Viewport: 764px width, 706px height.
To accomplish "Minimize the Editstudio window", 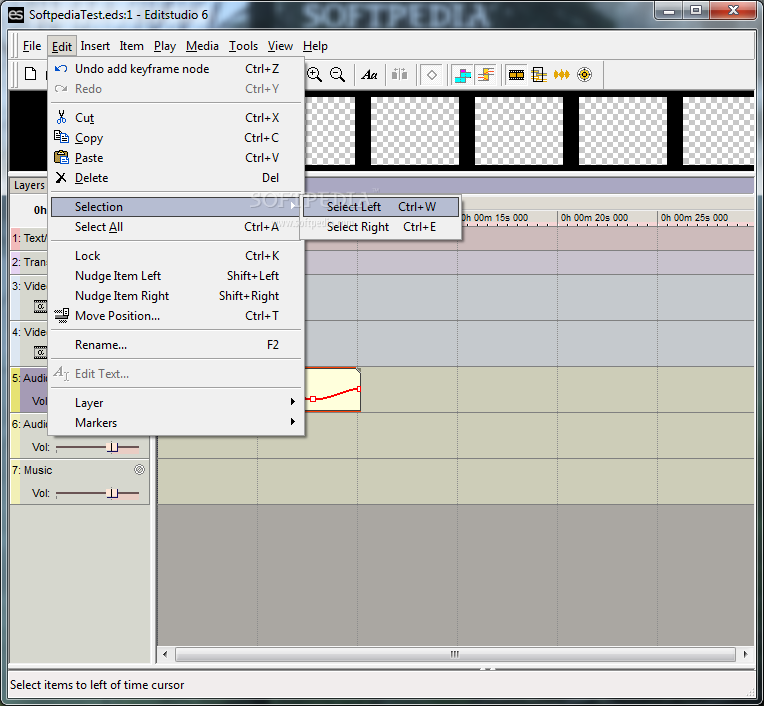I will point(669,11).
